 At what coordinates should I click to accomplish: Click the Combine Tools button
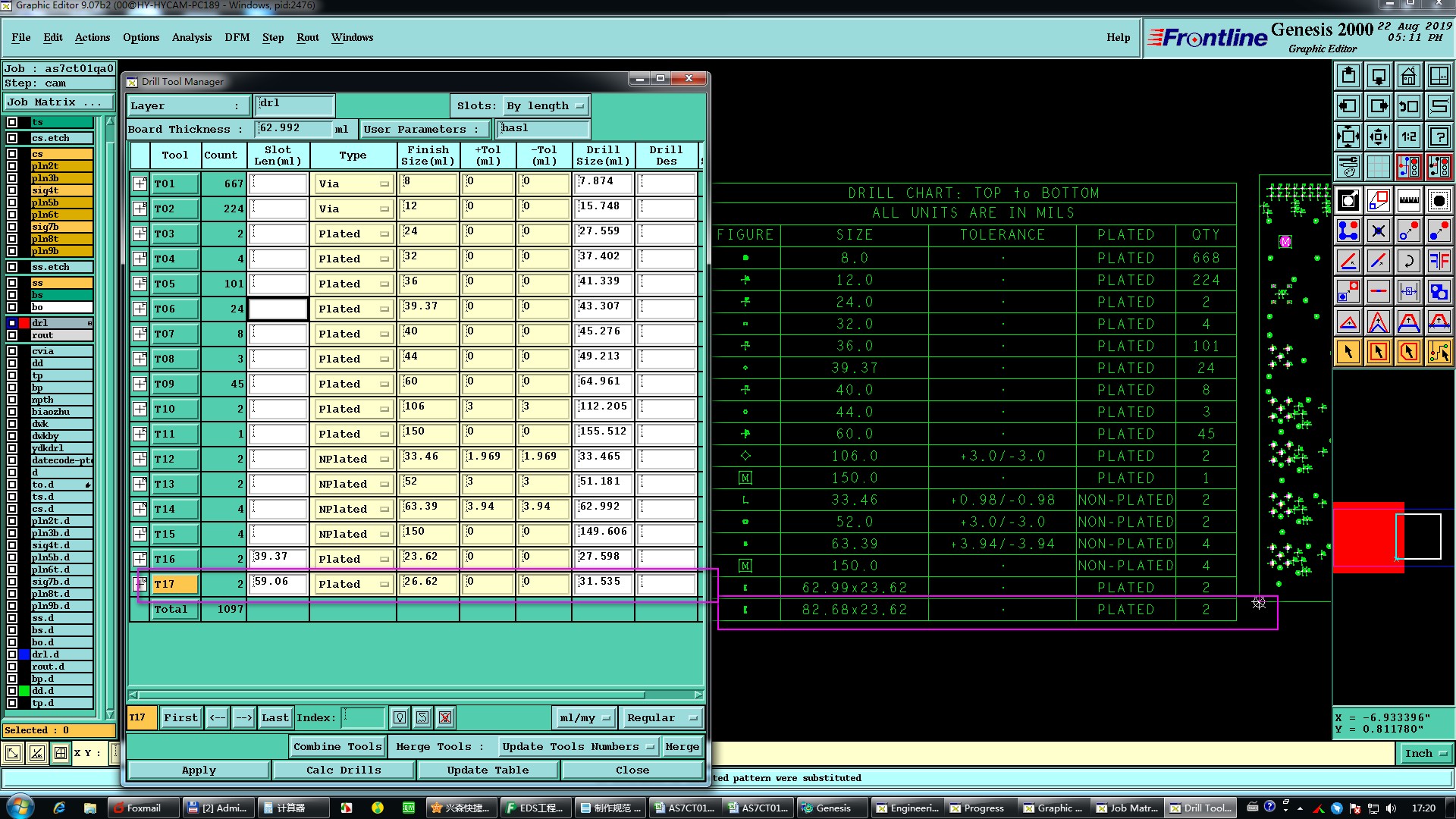[x=337, y=746]
